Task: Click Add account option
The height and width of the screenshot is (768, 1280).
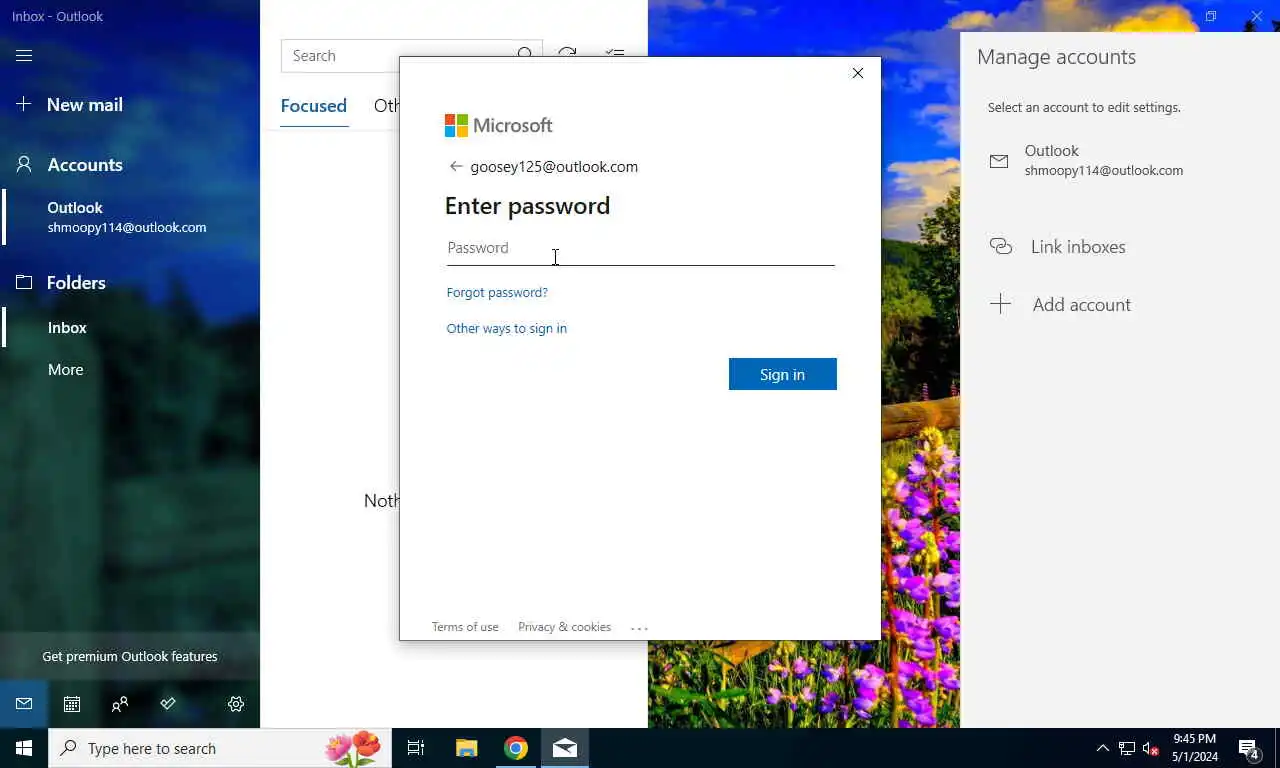Action: point(1081,305)
